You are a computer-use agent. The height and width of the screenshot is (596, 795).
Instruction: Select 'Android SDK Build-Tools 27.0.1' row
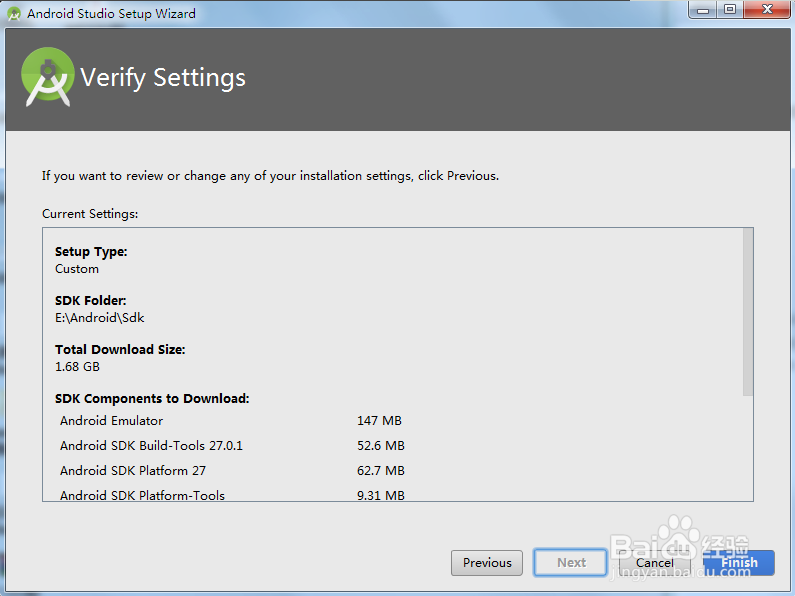[x=232, y=445]
